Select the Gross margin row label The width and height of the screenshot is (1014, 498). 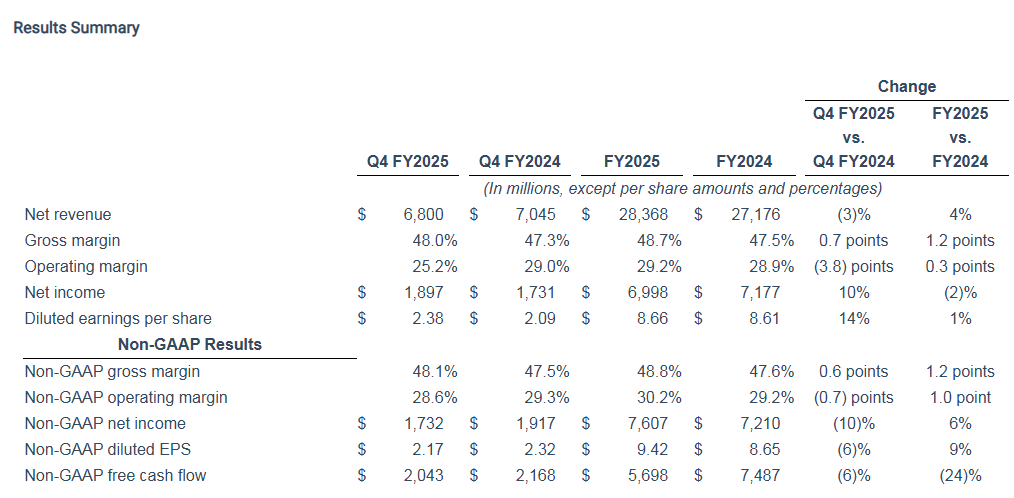tap(71, 241)
